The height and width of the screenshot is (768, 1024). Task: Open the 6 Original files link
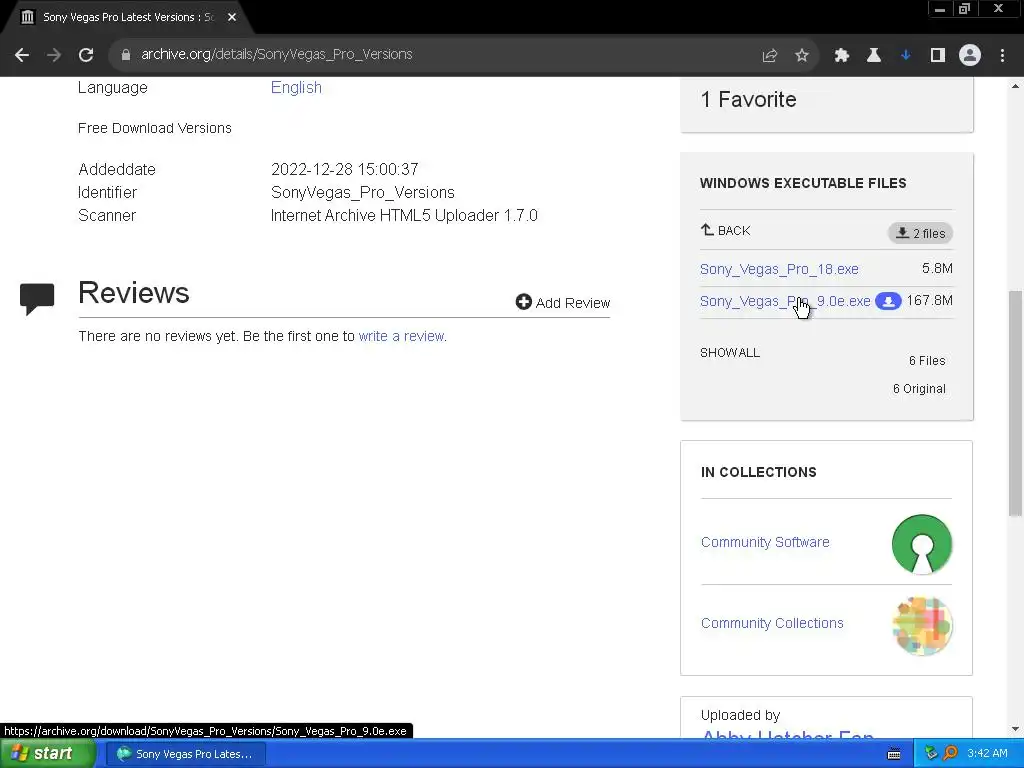click(919, 389)
